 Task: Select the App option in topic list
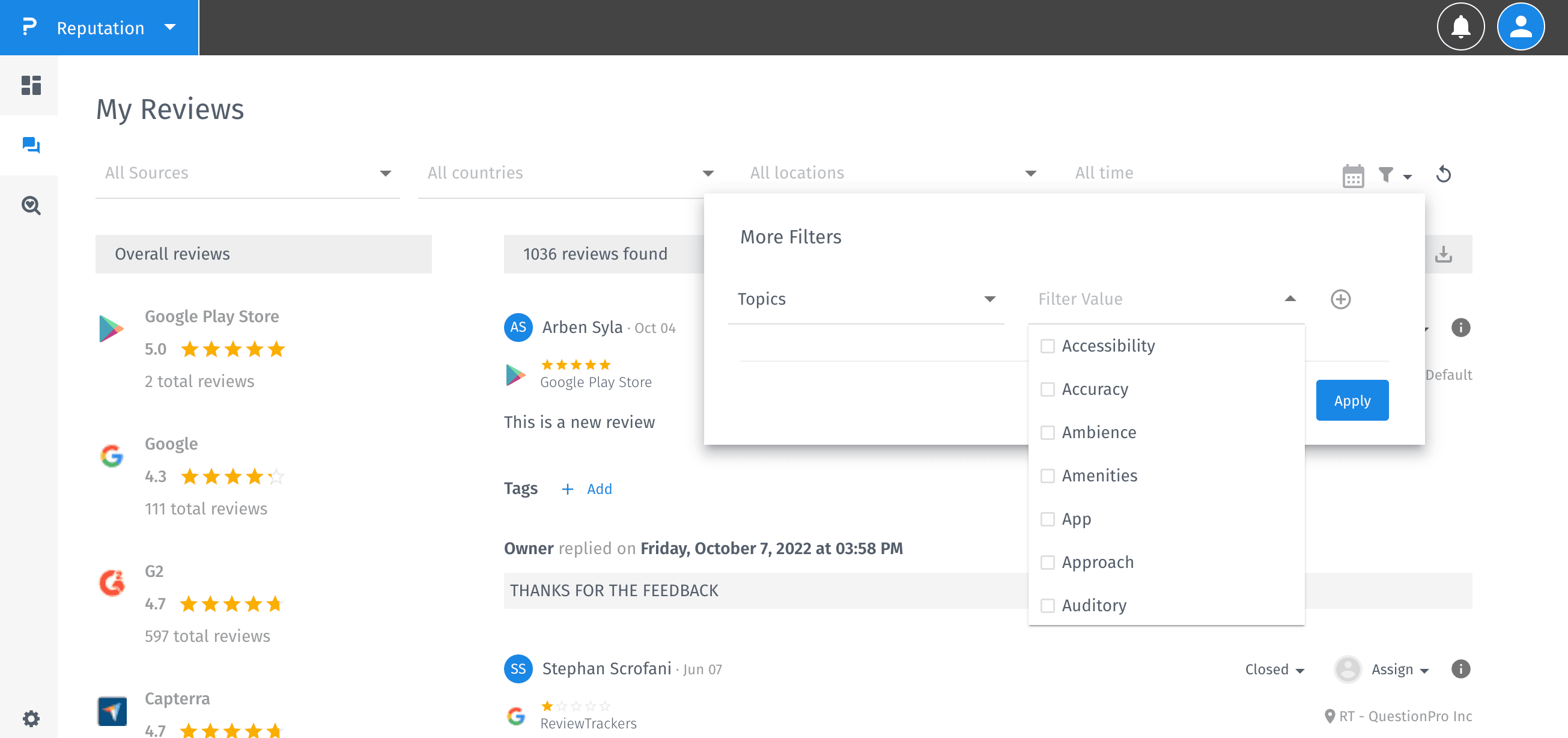click(x=1075, y=519)
